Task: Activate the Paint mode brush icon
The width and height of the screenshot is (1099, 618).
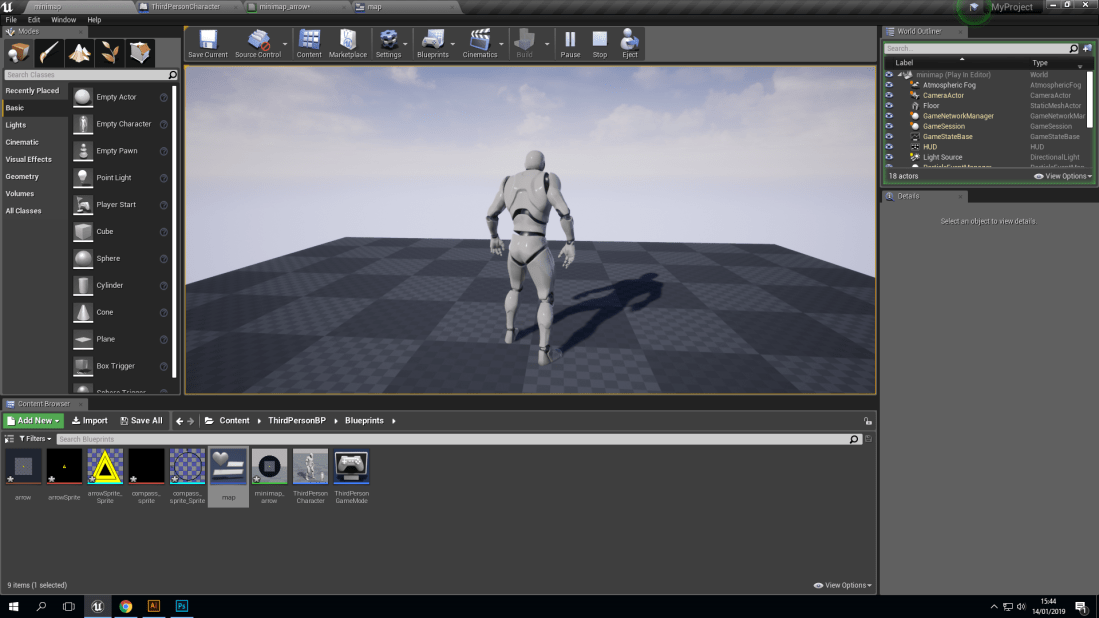Action: [x=47, y=53]
